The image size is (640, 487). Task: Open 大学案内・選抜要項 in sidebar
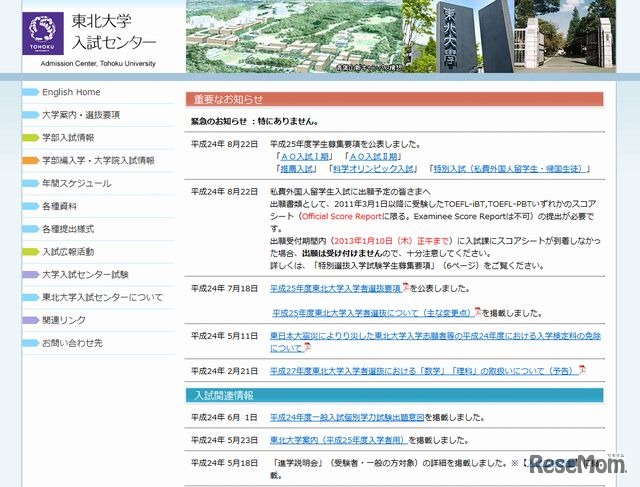pyautogui.click(x=81, y=115)
